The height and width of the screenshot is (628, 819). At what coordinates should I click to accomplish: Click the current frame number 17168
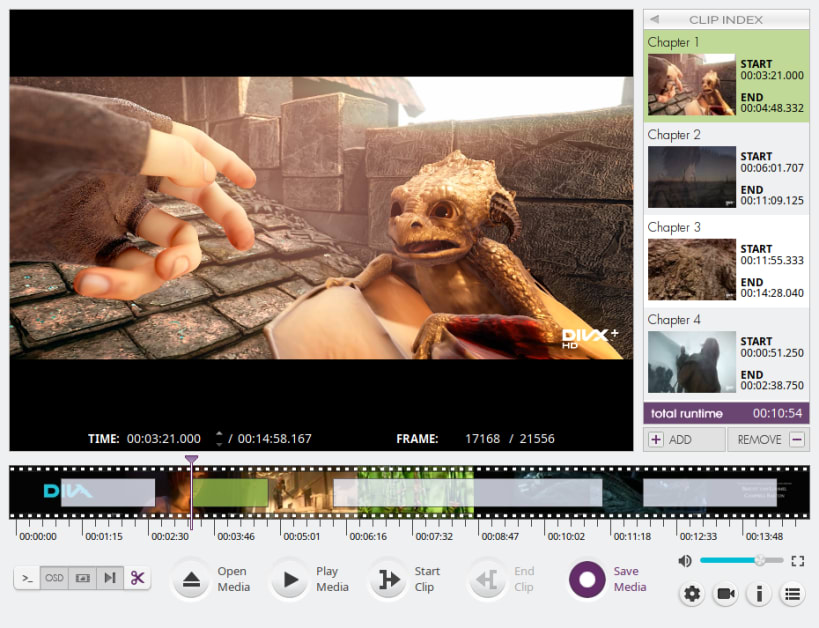(483, 439)
